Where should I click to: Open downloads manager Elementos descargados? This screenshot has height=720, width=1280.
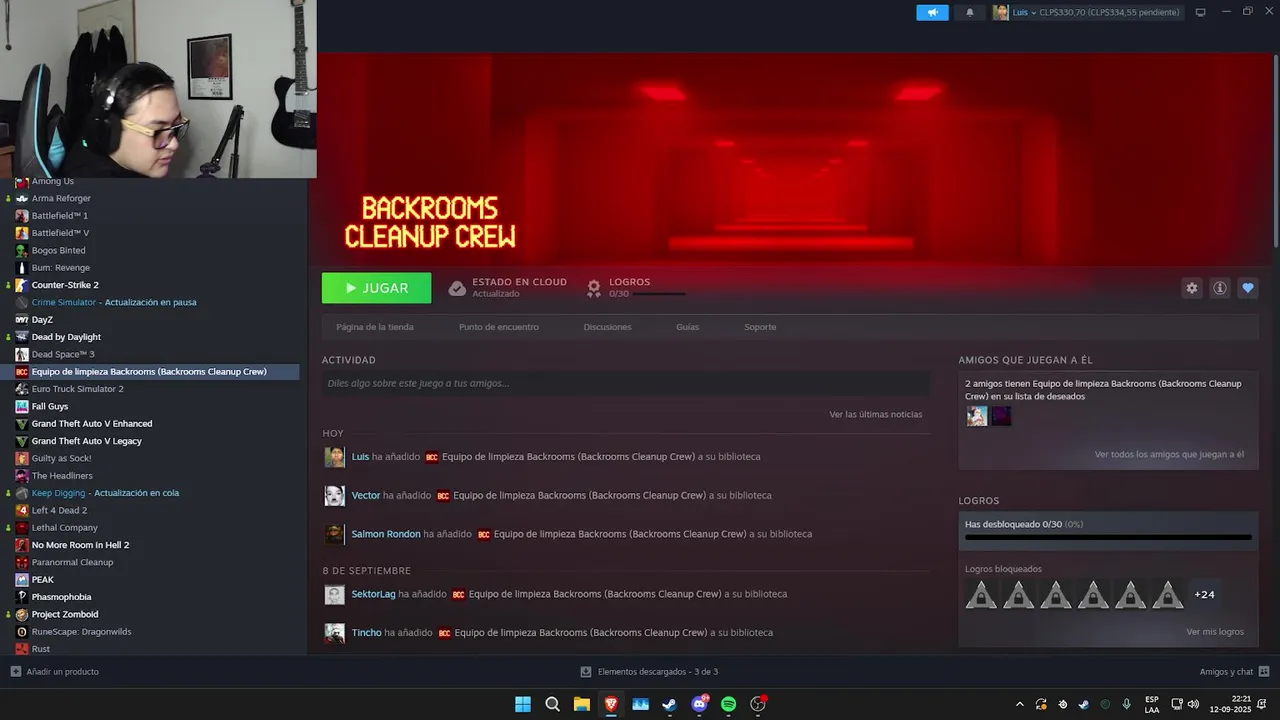click(649, 672)
